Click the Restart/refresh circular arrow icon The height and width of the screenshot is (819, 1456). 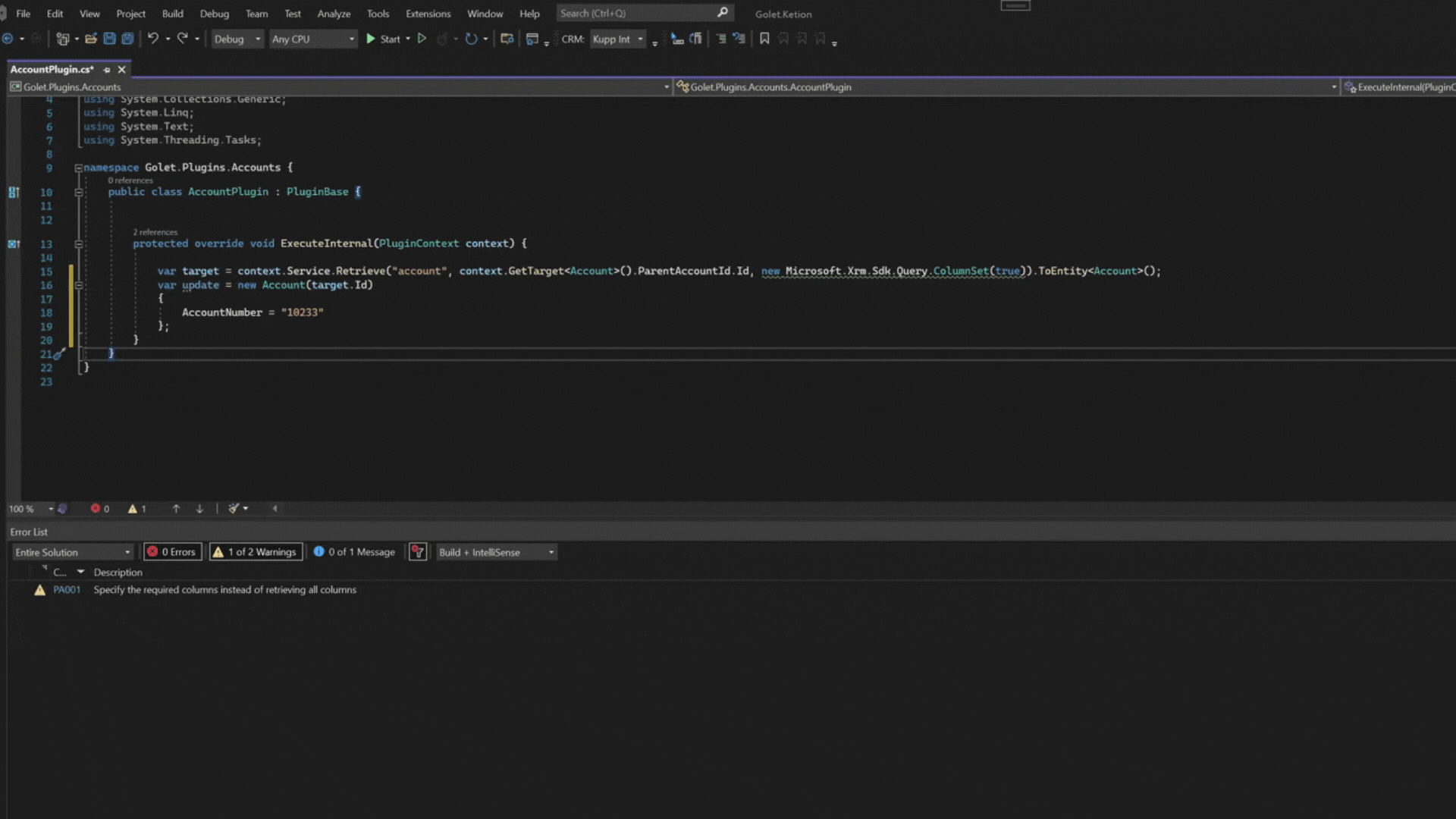point(471,39)
